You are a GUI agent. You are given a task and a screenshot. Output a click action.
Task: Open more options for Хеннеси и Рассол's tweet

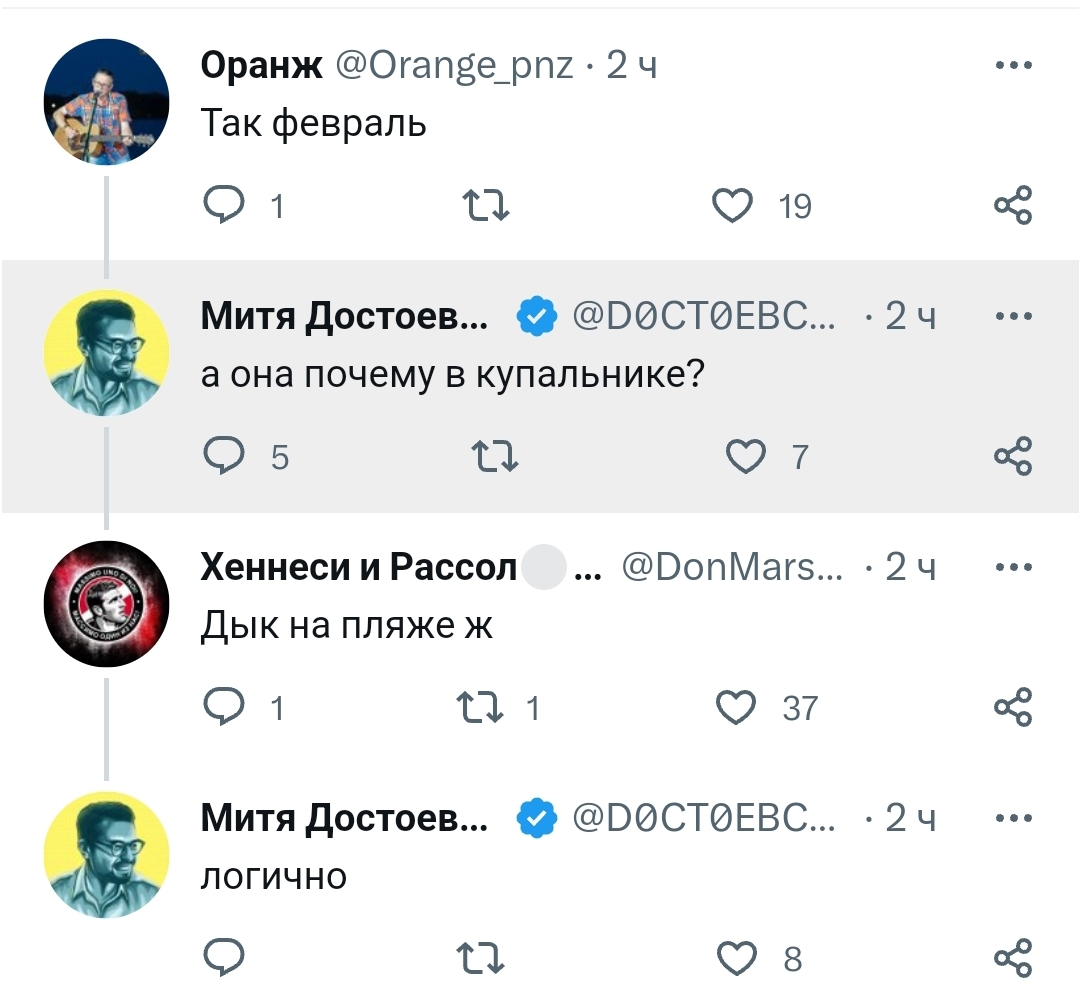[1013, 568]
